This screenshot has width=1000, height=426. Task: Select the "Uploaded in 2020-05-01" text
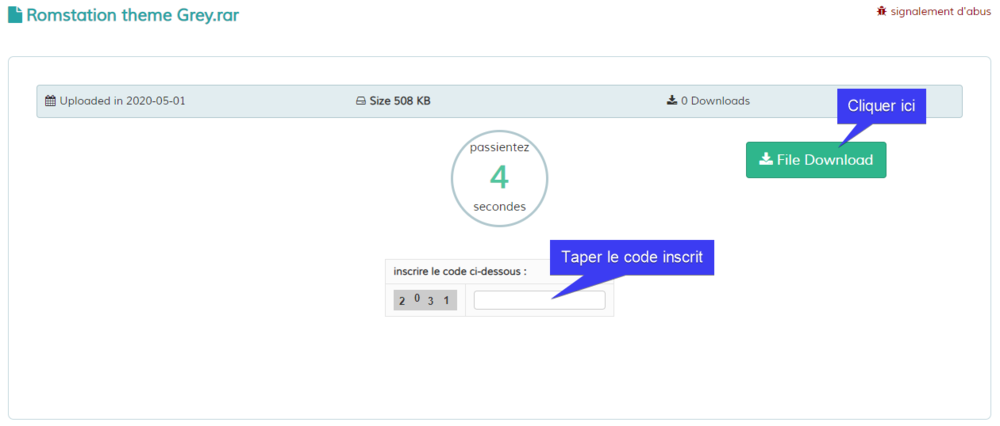click(x=122, y=101)
